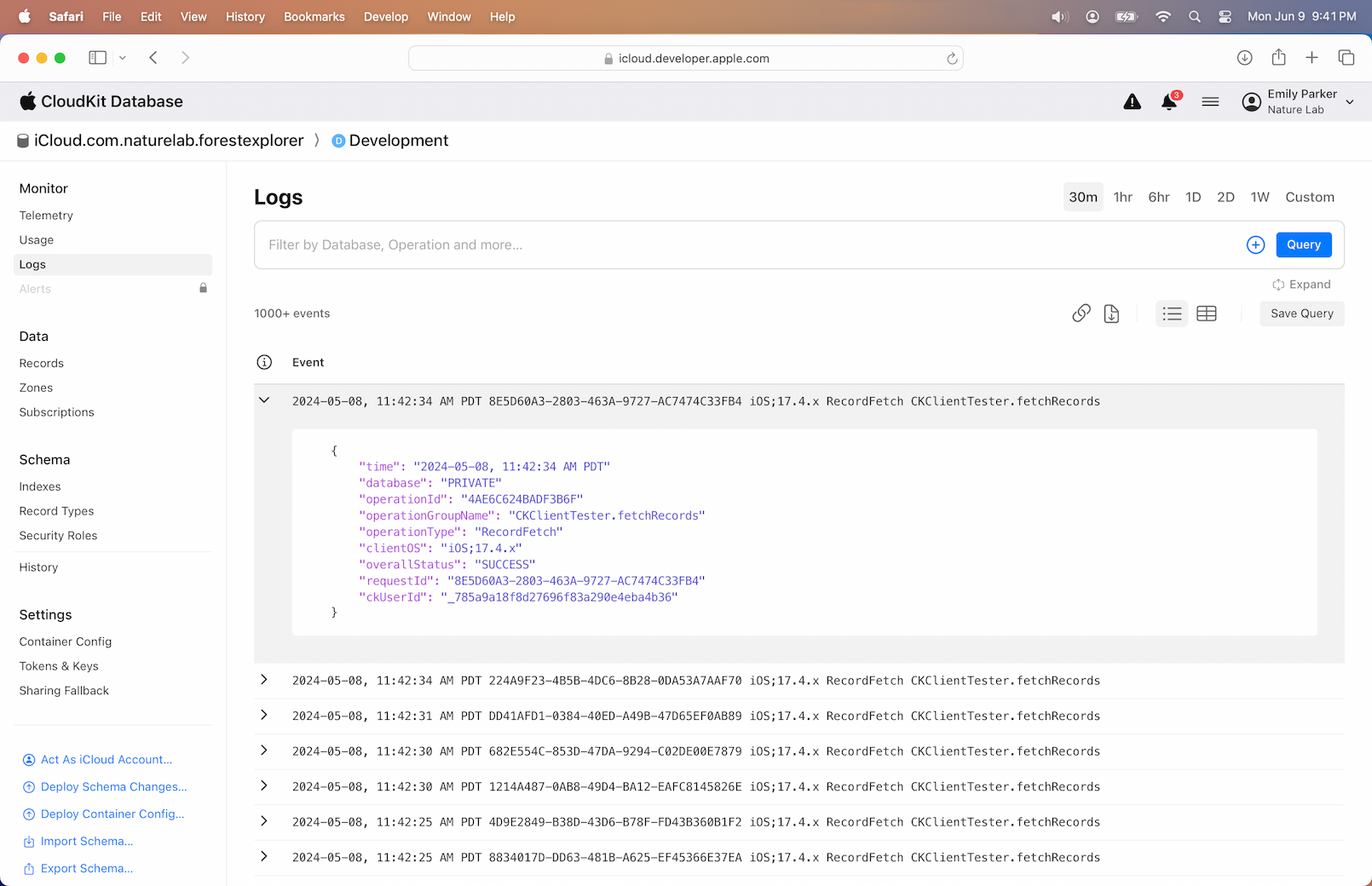The image size is (1372, 886).
Task: Switch to list view of events
Action: tap(1172, 314)
